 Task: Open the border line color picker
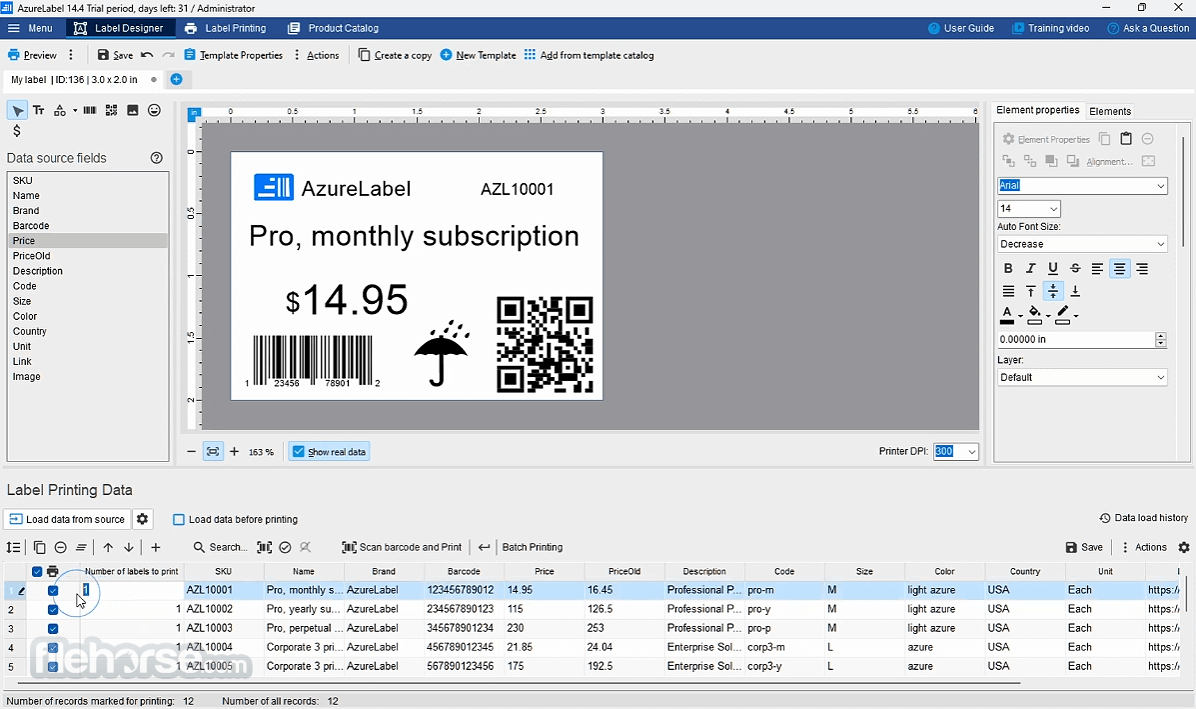pos(1063,314)
